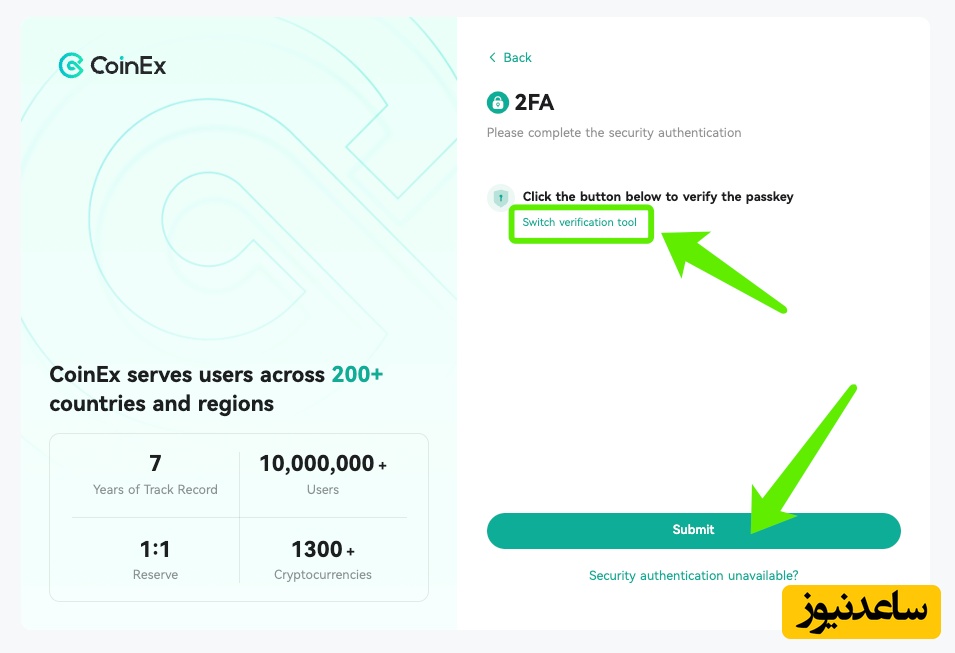This screenshot has width=955, height=653.
Task: Click the Back chevron arrow
Action: click(x=492, y=58)
